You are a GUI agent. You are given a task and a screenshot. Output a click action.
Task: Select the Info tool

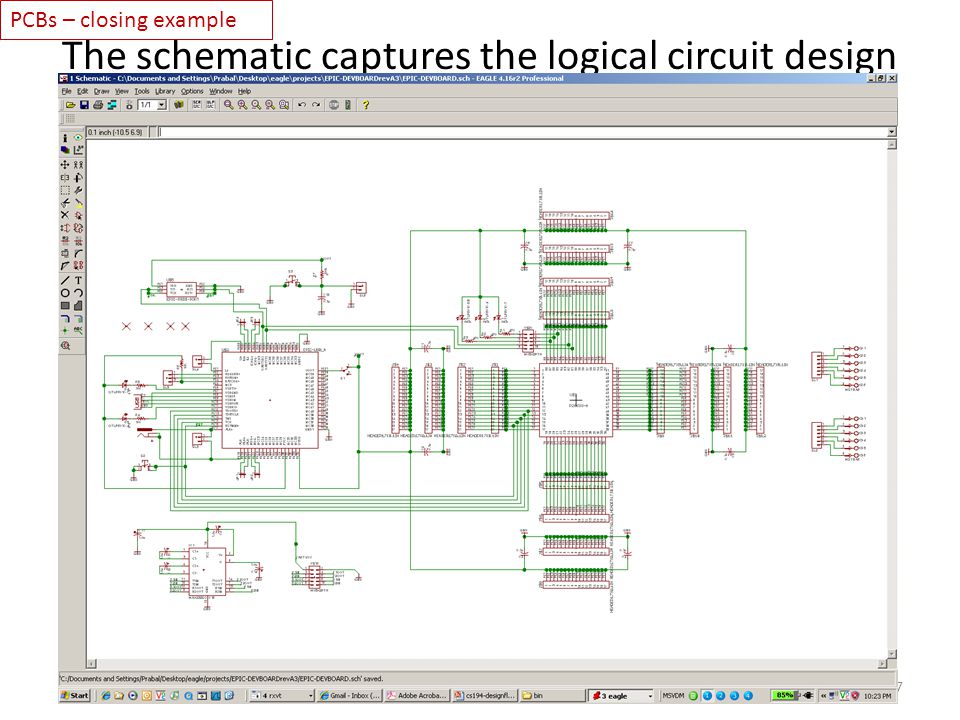(x=65, y=138)
